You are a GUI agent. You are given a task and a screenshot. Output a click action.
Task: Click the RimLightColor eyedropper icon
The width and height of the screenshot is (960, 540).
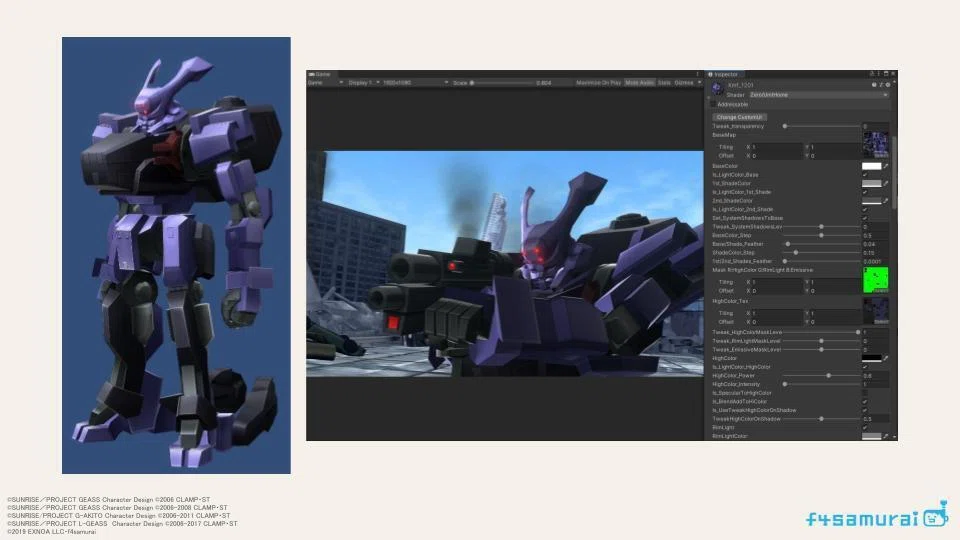pyautogui.click(x=886, y=437)
